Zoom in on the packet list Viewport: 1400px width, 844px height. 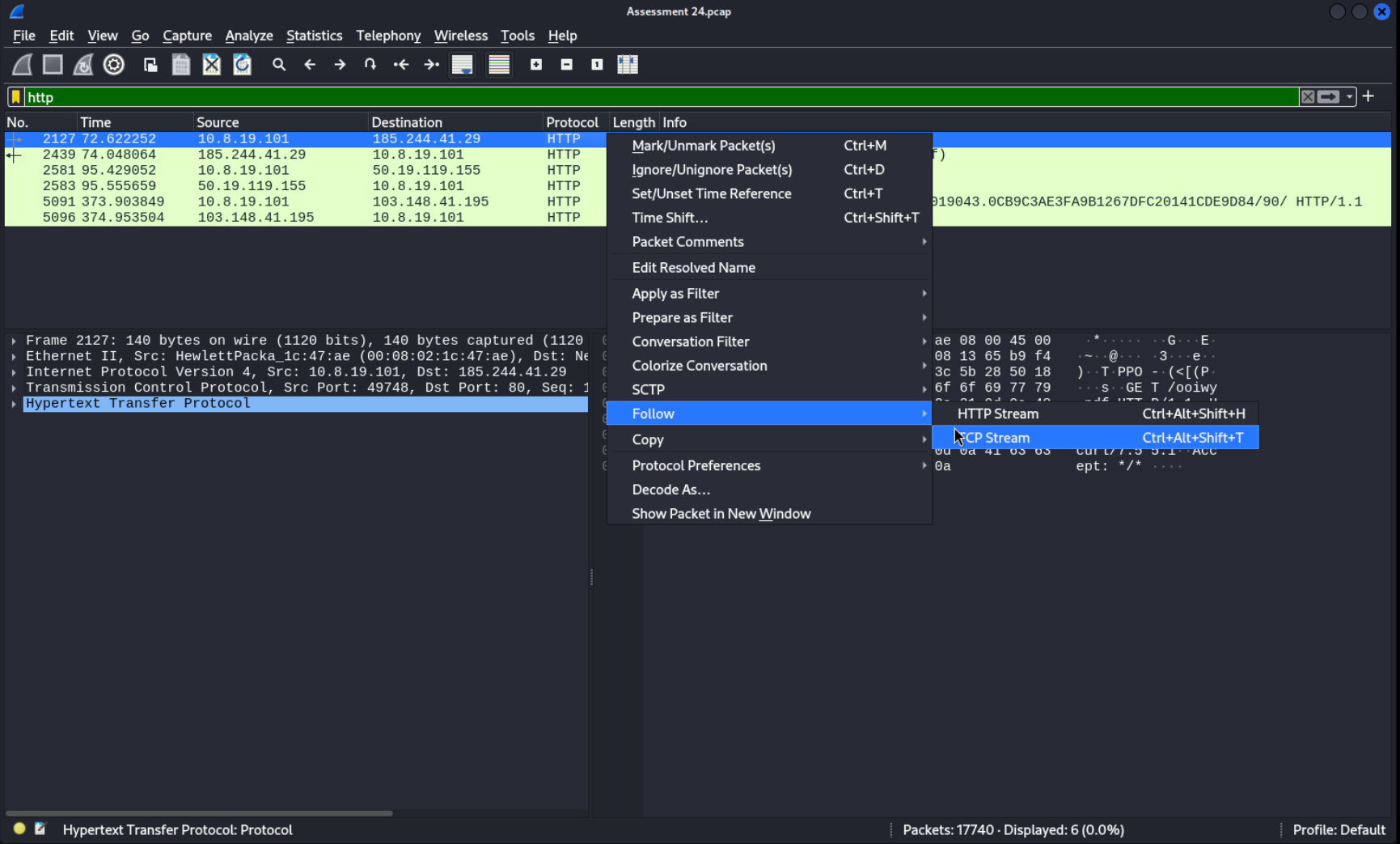pyautogui.click(x=536, y=65)
